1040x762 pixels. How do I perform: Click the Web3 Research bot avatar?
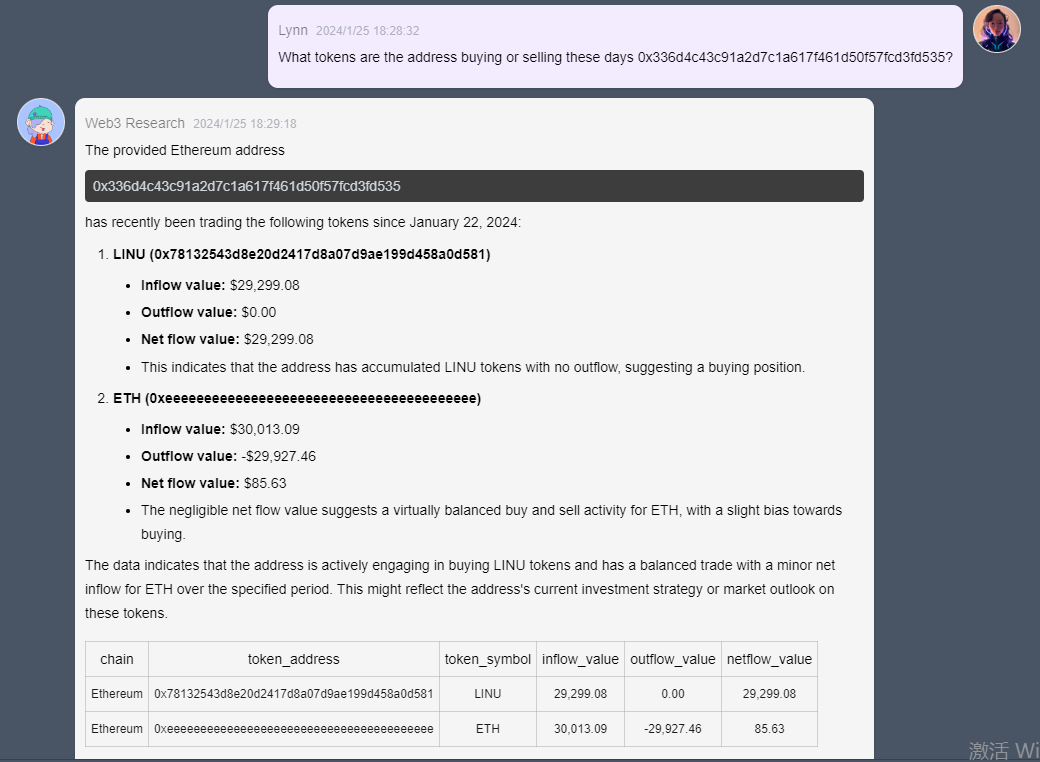click(x=41, y=122)
